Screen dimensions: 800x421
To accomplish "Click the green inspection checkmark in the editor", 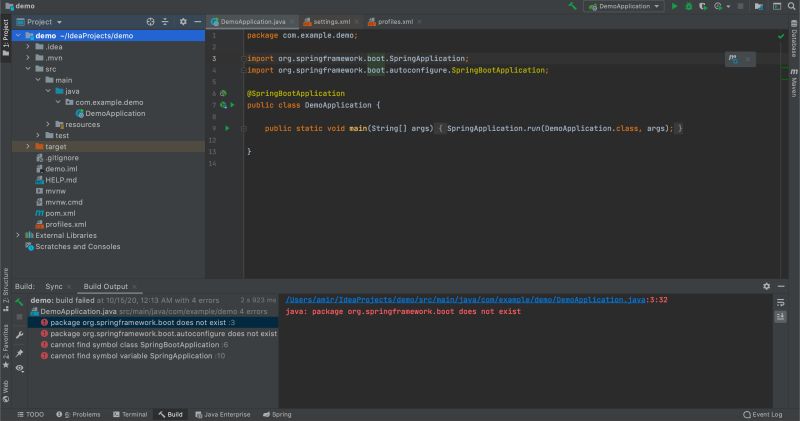I will 781,36.
